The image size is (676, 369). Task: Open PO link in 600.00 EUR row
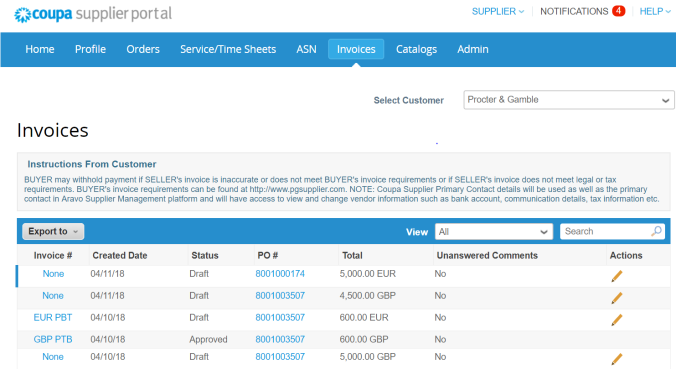280,318
